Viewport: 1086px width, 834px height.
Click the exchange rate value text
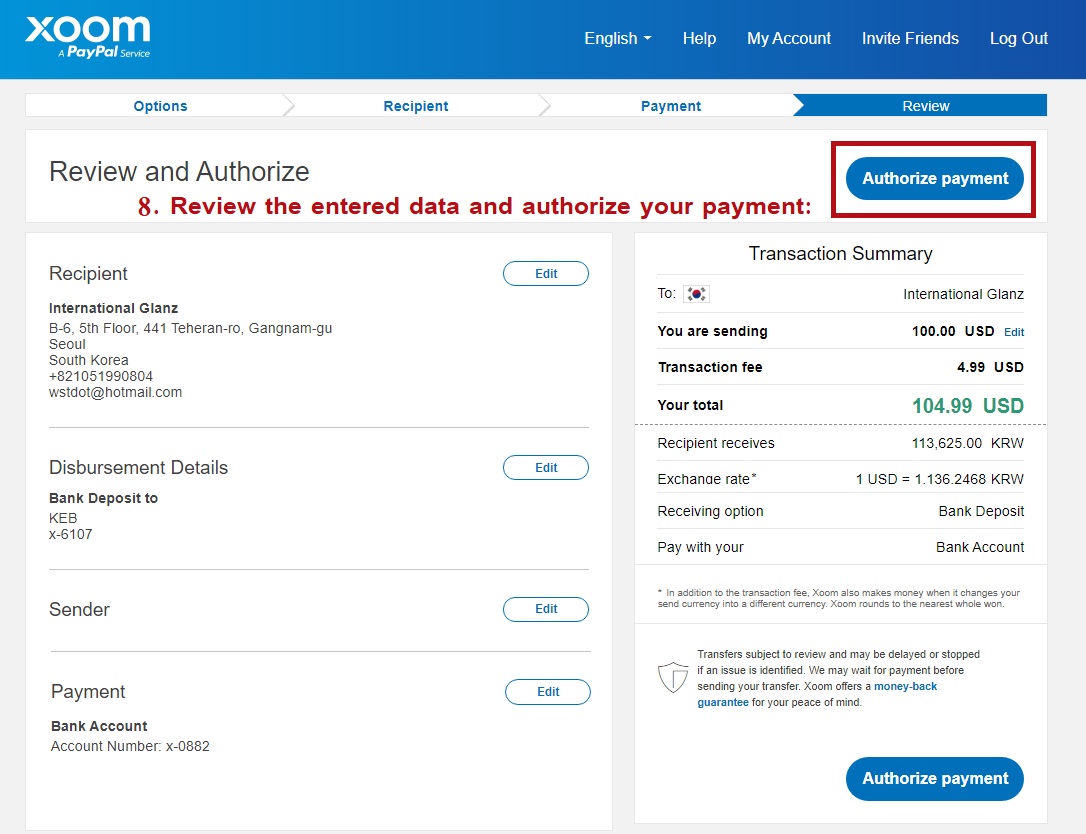939,479
